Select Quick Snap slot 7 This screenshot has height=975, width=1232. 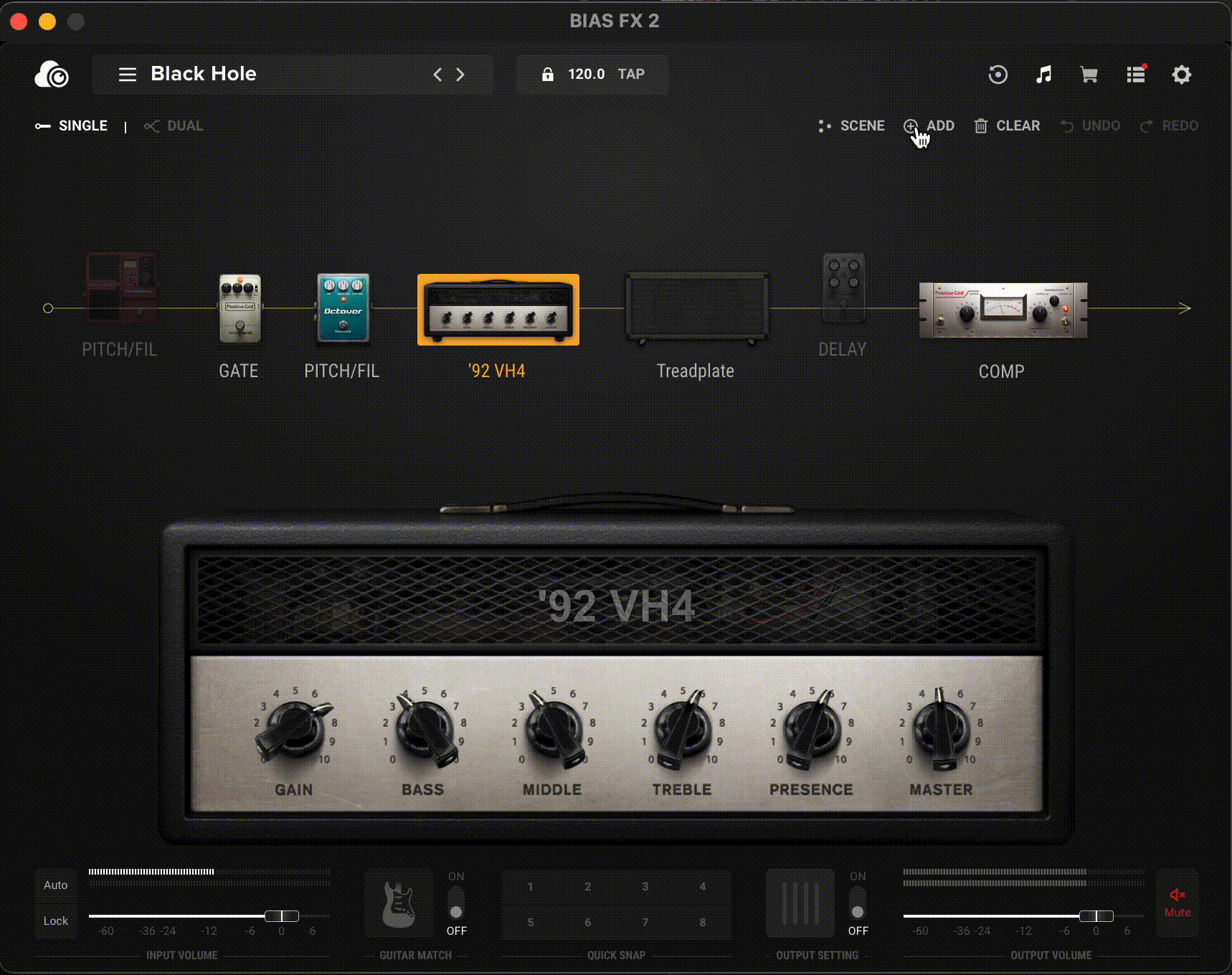tap(645, 923)
